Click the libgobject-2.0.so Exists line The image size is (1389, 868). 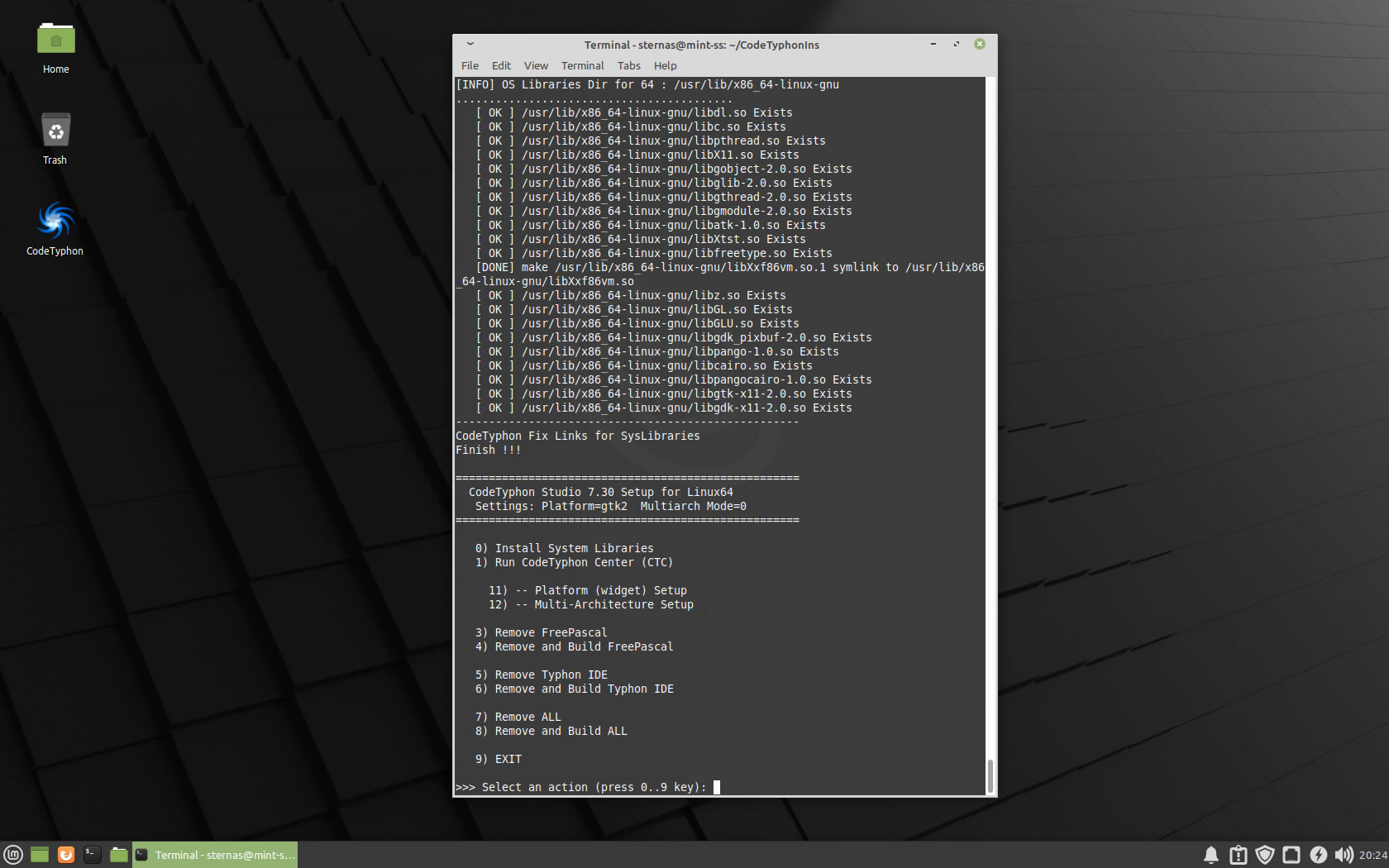point(663,169)
